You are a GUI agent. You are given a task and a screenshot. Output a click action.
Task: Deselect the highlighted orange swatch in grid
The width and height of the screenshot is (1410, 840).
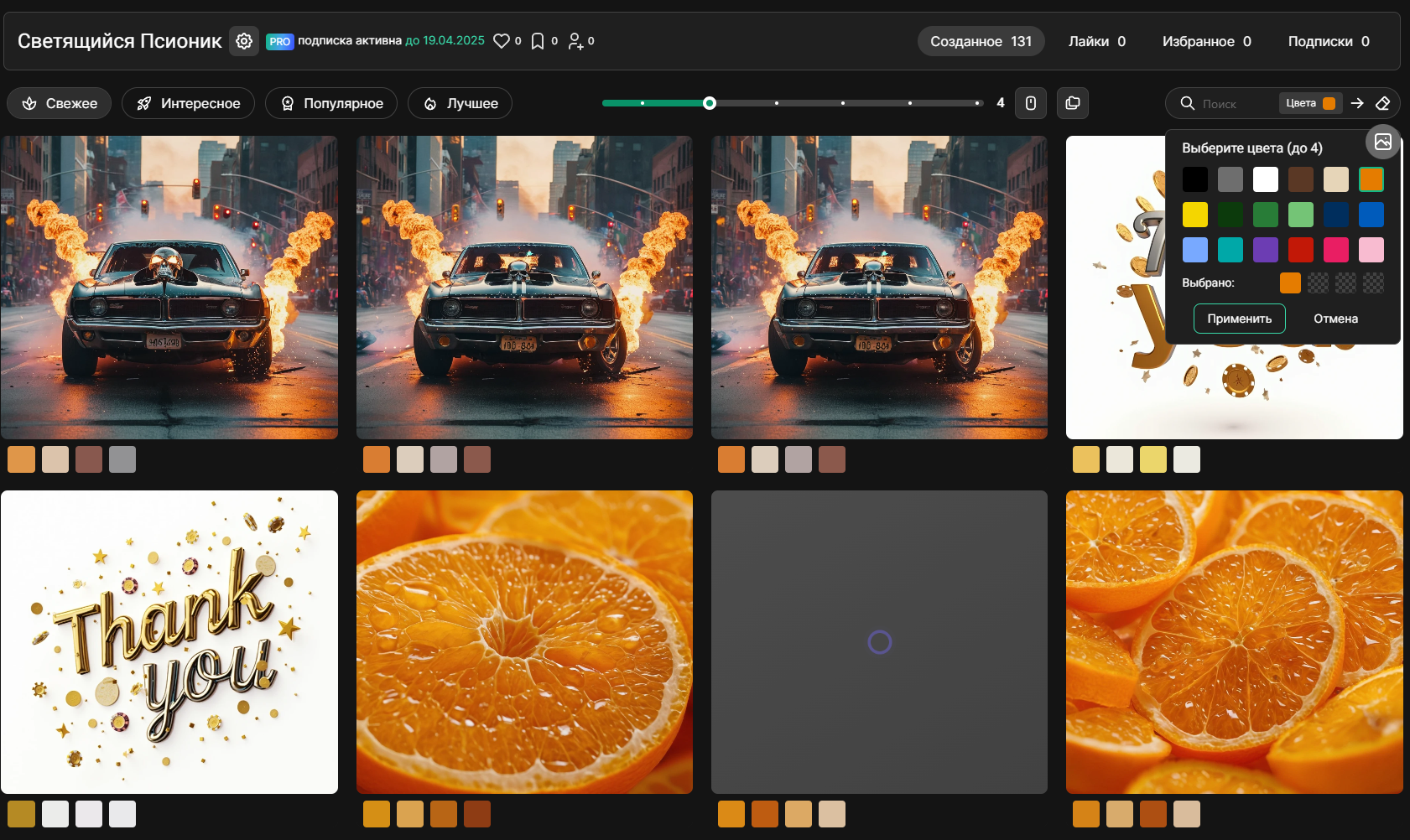click(1371, 179)
